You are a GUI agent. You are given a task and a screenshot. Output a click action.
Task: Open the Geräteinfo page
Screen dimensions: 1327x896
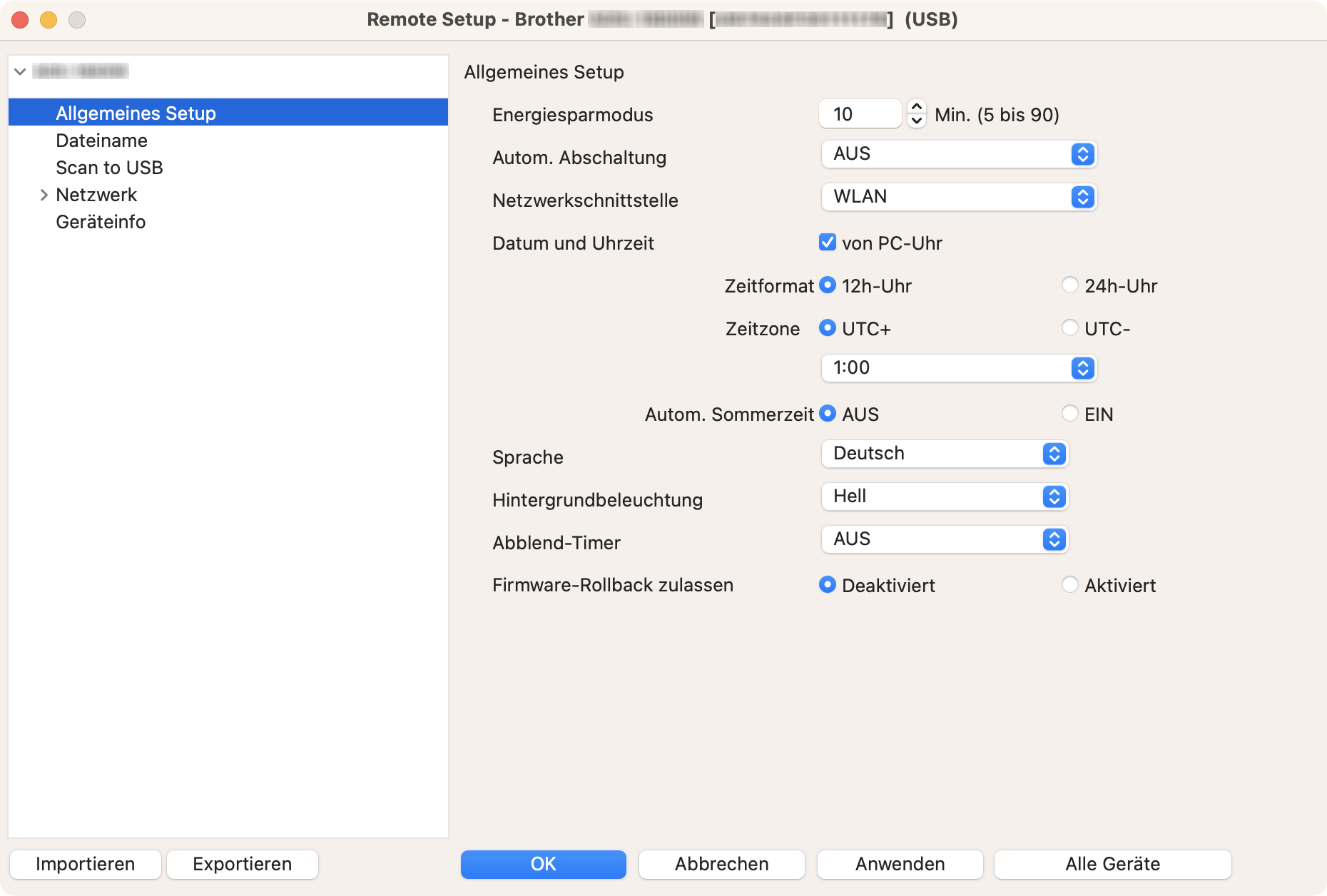point(101,222)
